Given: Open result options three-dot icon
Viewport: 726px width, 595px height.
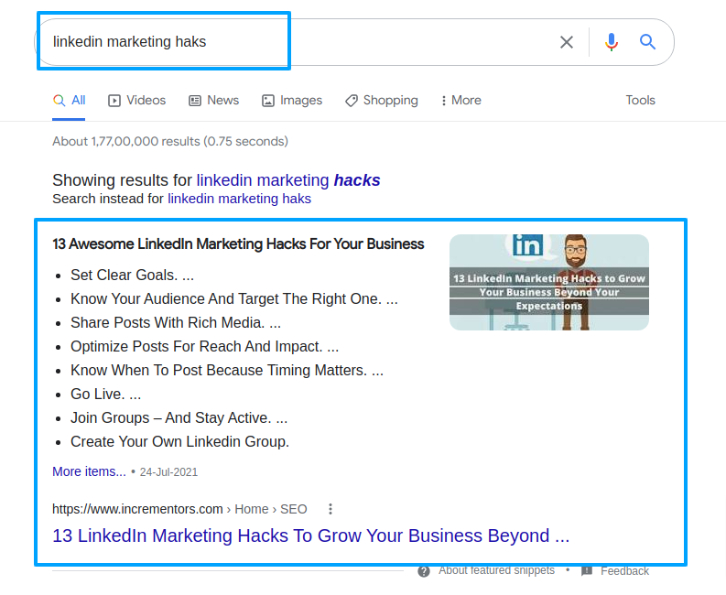Looking at the screenshot, I should pyautogui.click(x=330, y=509).
